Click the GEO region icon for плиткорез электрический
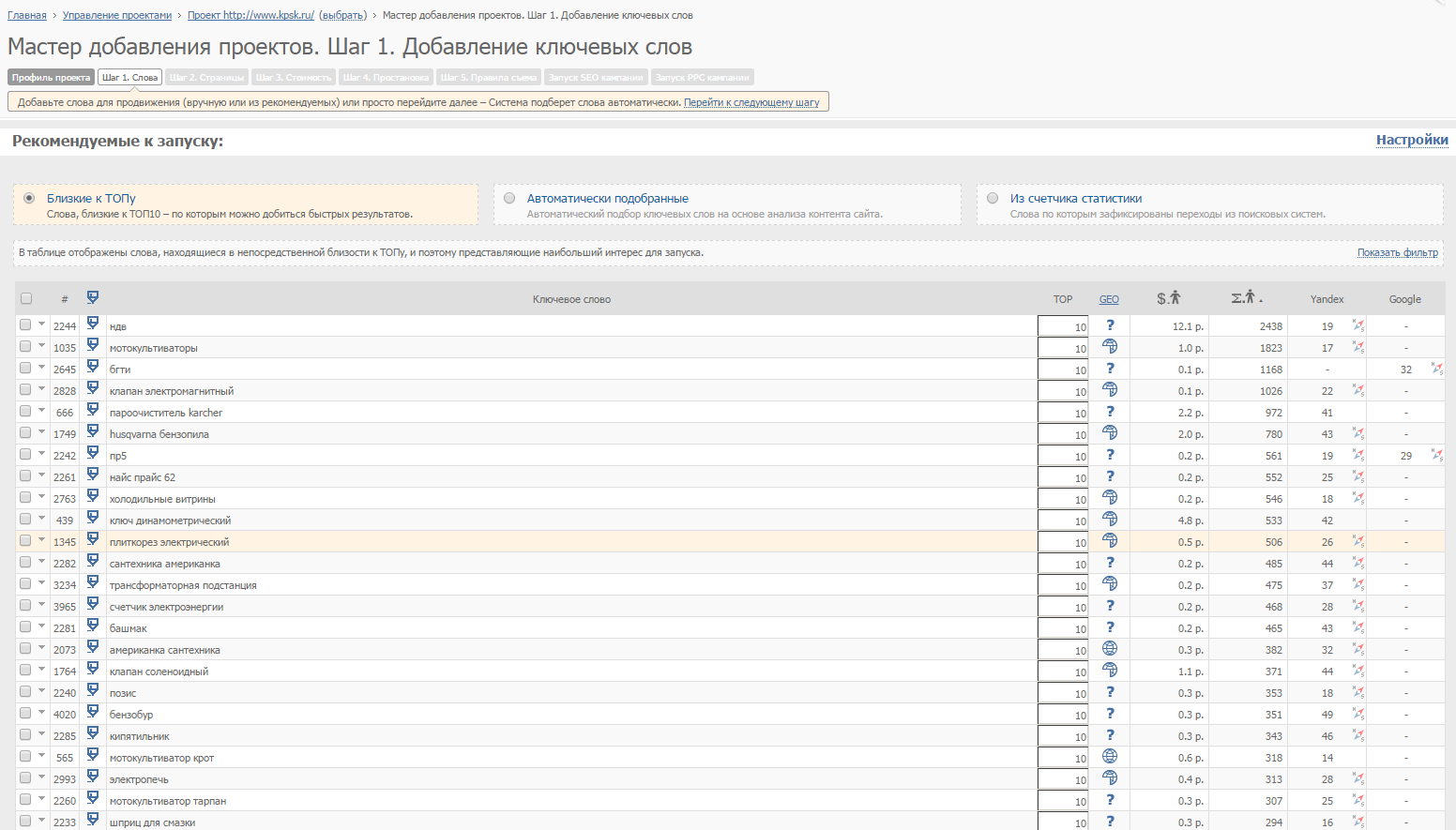The height and width of the screenshot is (830, 1456). point(1110,541)
